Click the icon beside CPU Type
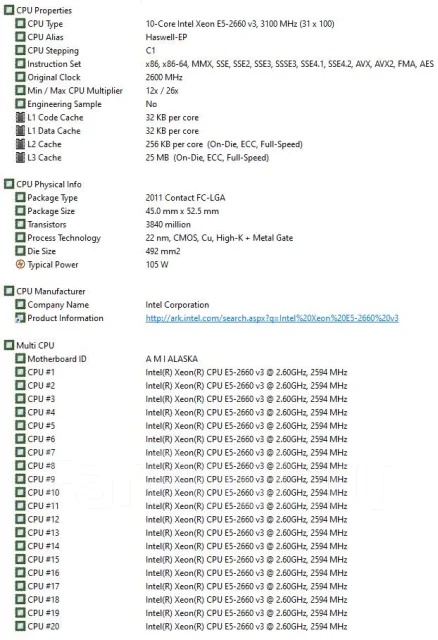 click(20, 24)
